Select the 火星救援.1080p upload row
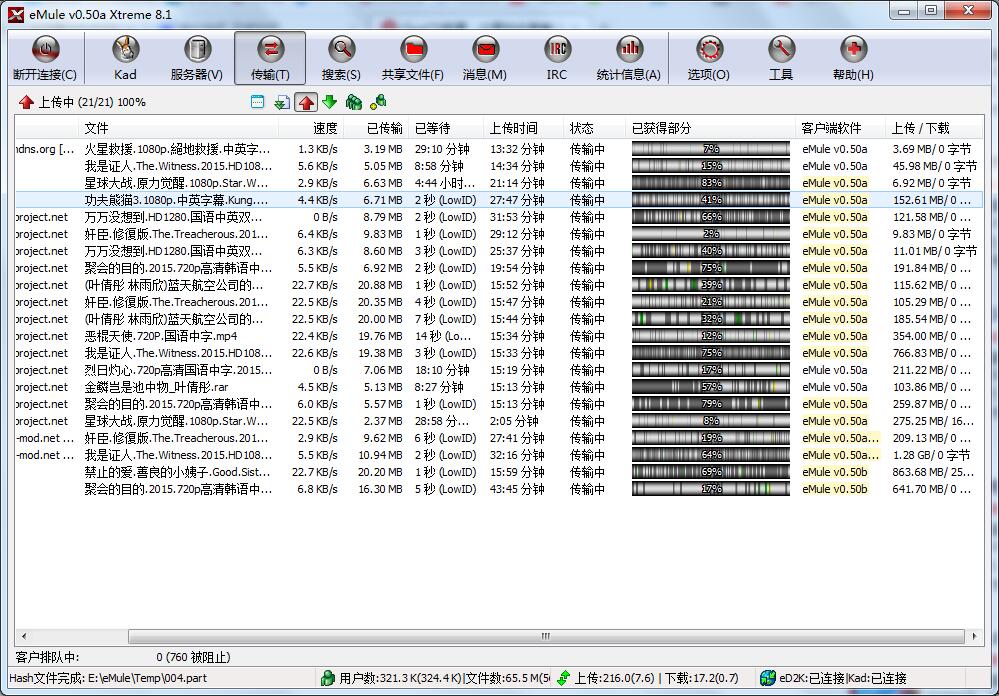 pos(499,149)
